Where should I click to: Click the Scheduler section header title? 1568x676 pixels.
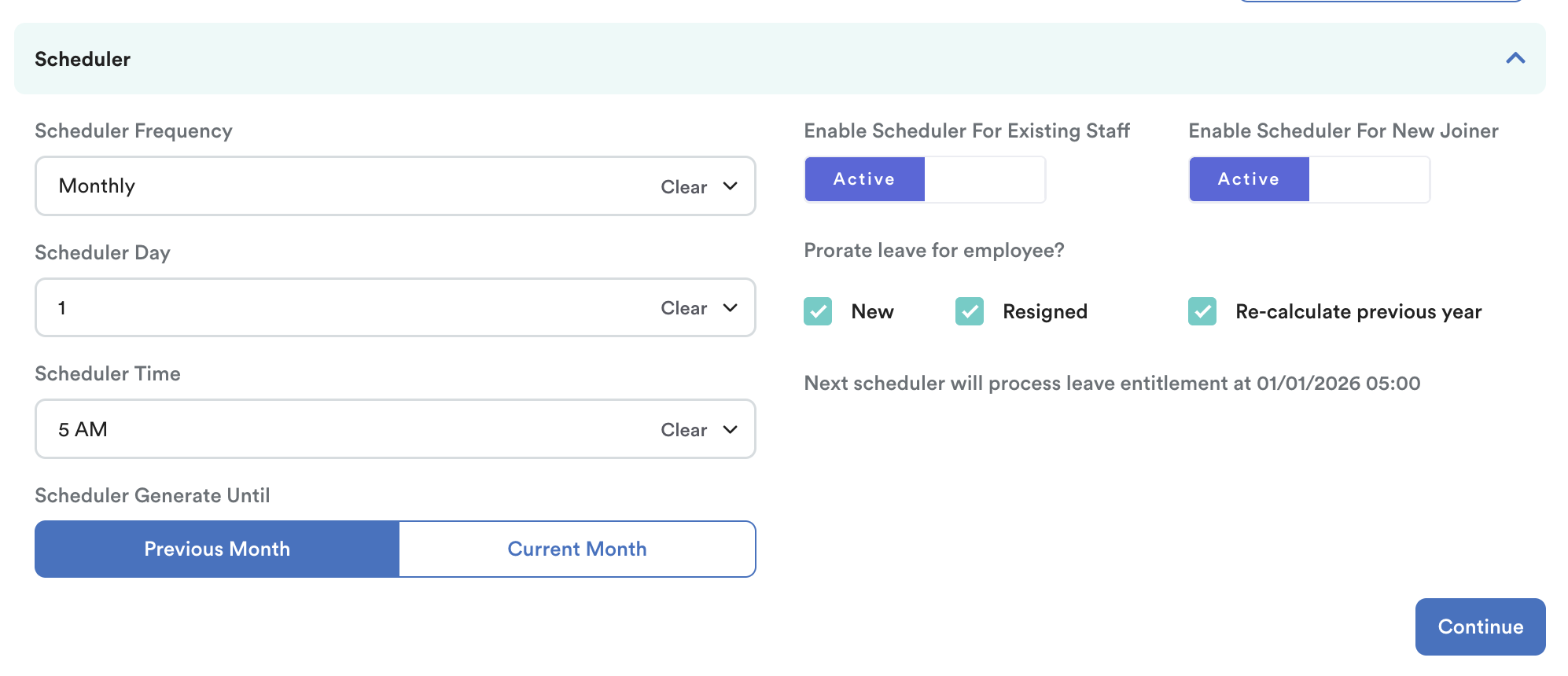click(83, 59)
